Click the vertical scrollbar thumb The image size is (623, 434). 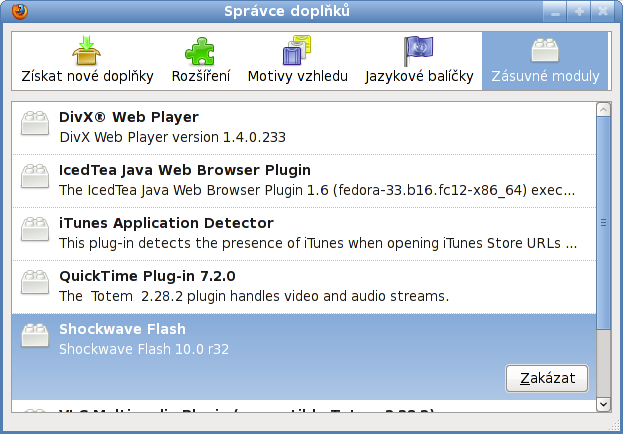tap(602, 224)
